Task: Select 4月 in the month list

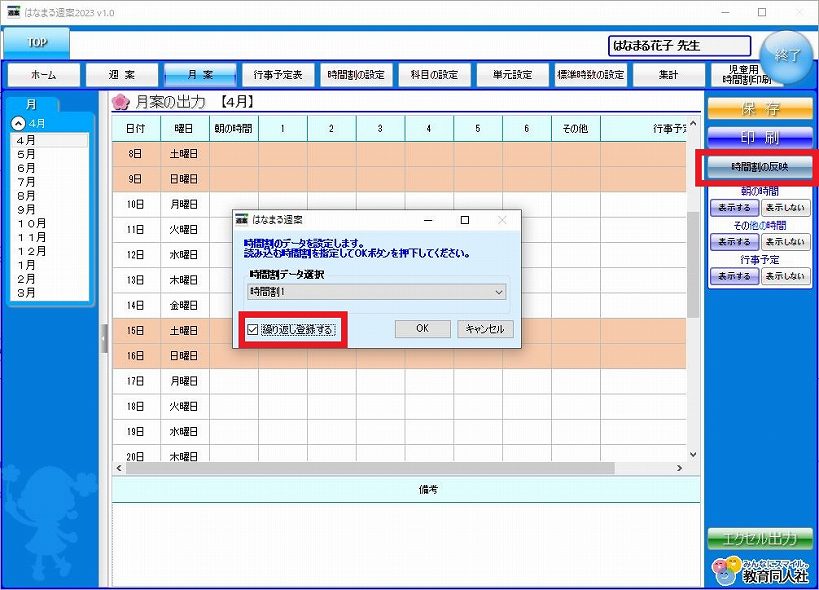Action: point(50,140)
